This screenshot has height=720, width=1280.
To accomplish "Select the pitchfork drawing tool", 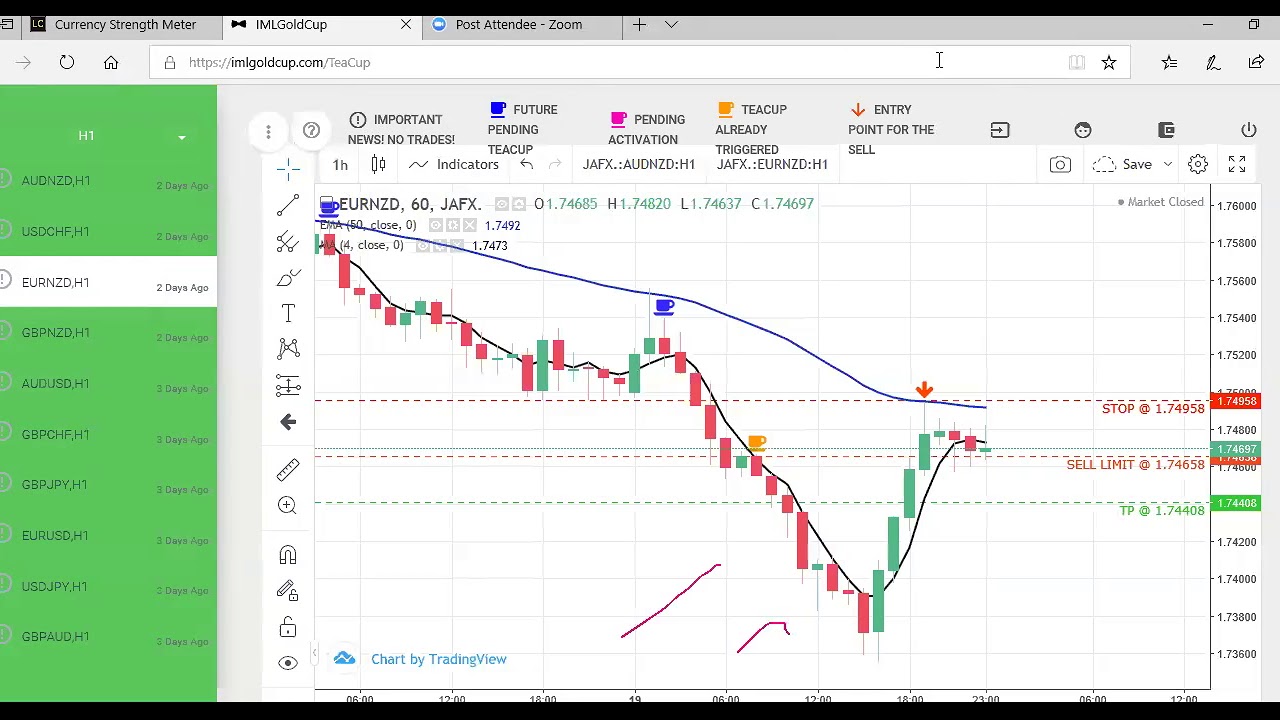I will (288, 242).
